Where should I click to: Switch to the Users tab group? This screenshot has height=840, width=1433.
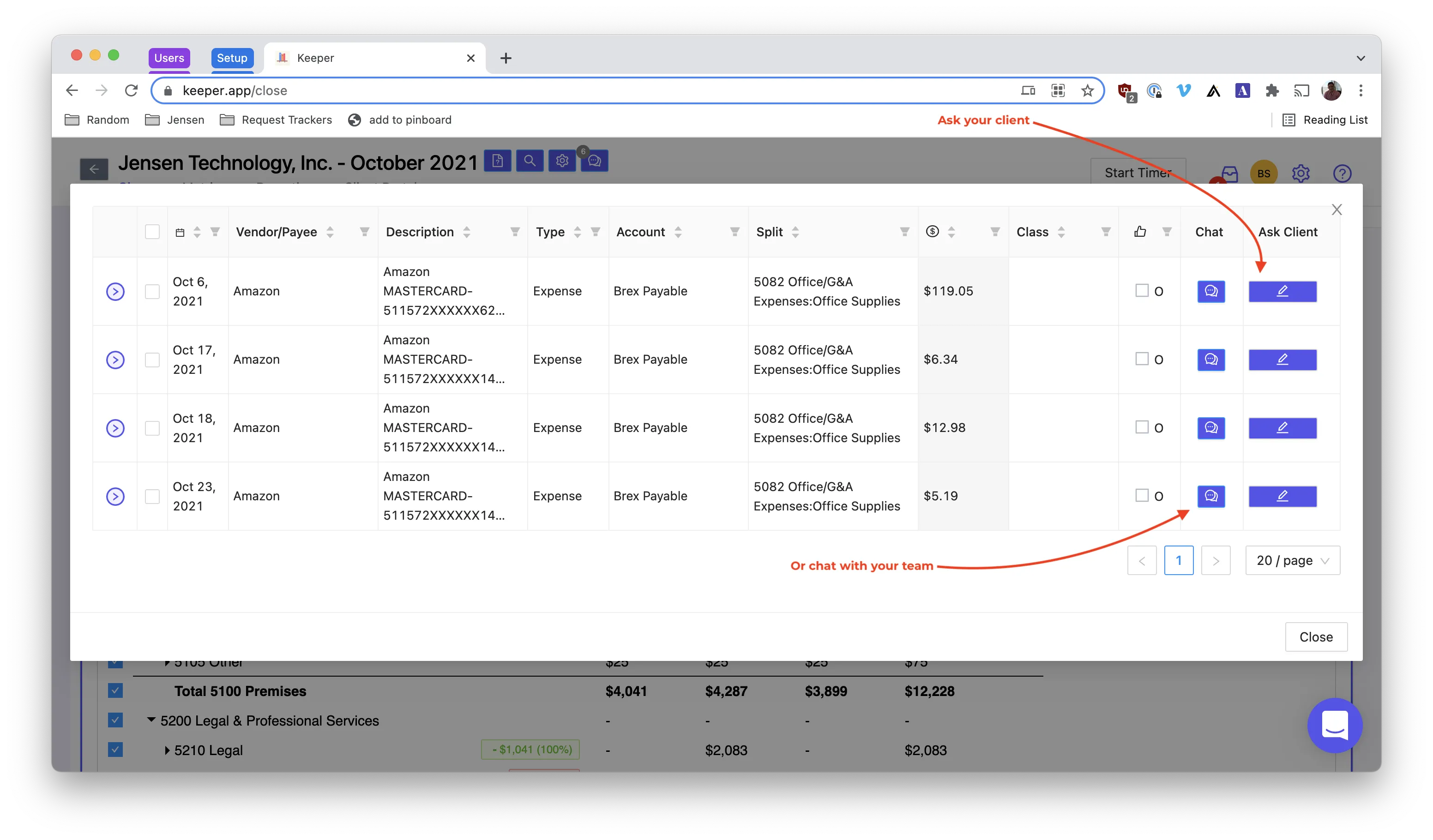[x=169, y=57]
